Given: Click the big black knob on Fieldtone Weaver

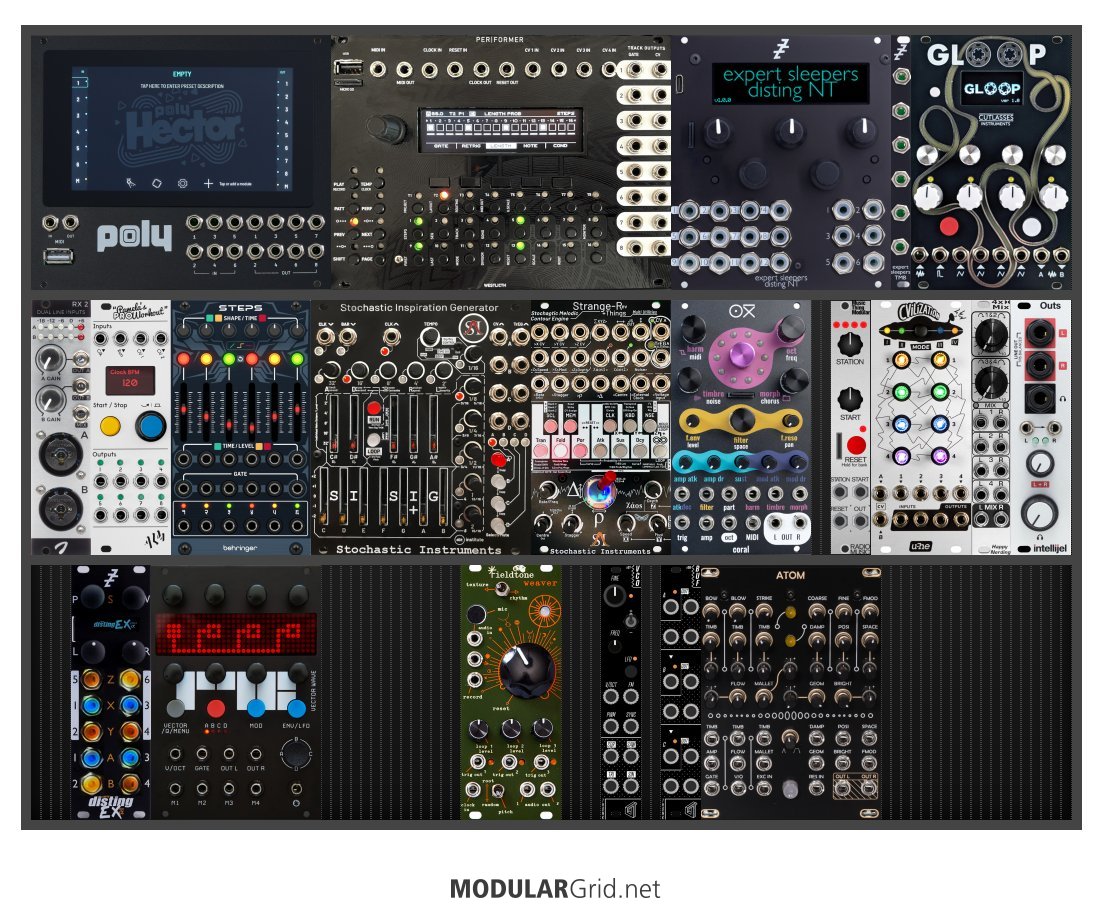Looking at the screenshot, I should (527, 671).
